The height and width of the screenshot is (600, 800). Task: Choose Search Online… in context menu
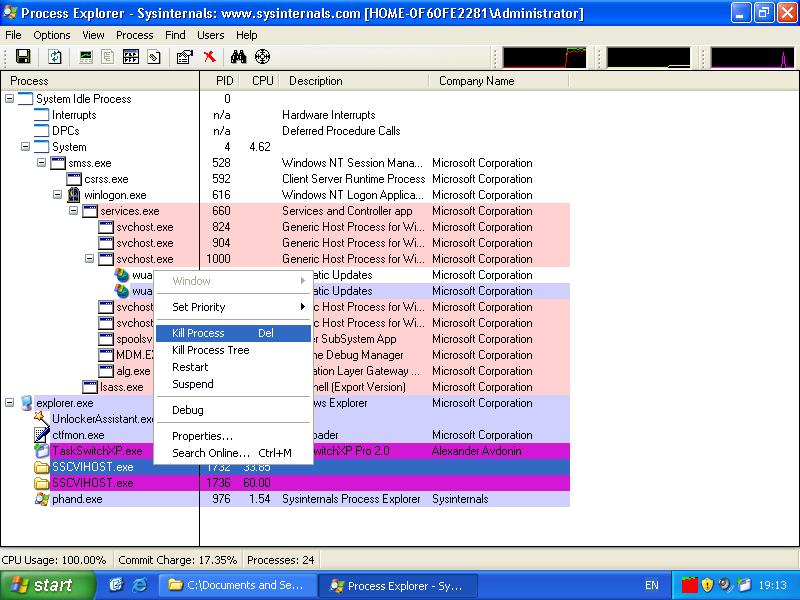pyautogui.click(x=234, y=453)
